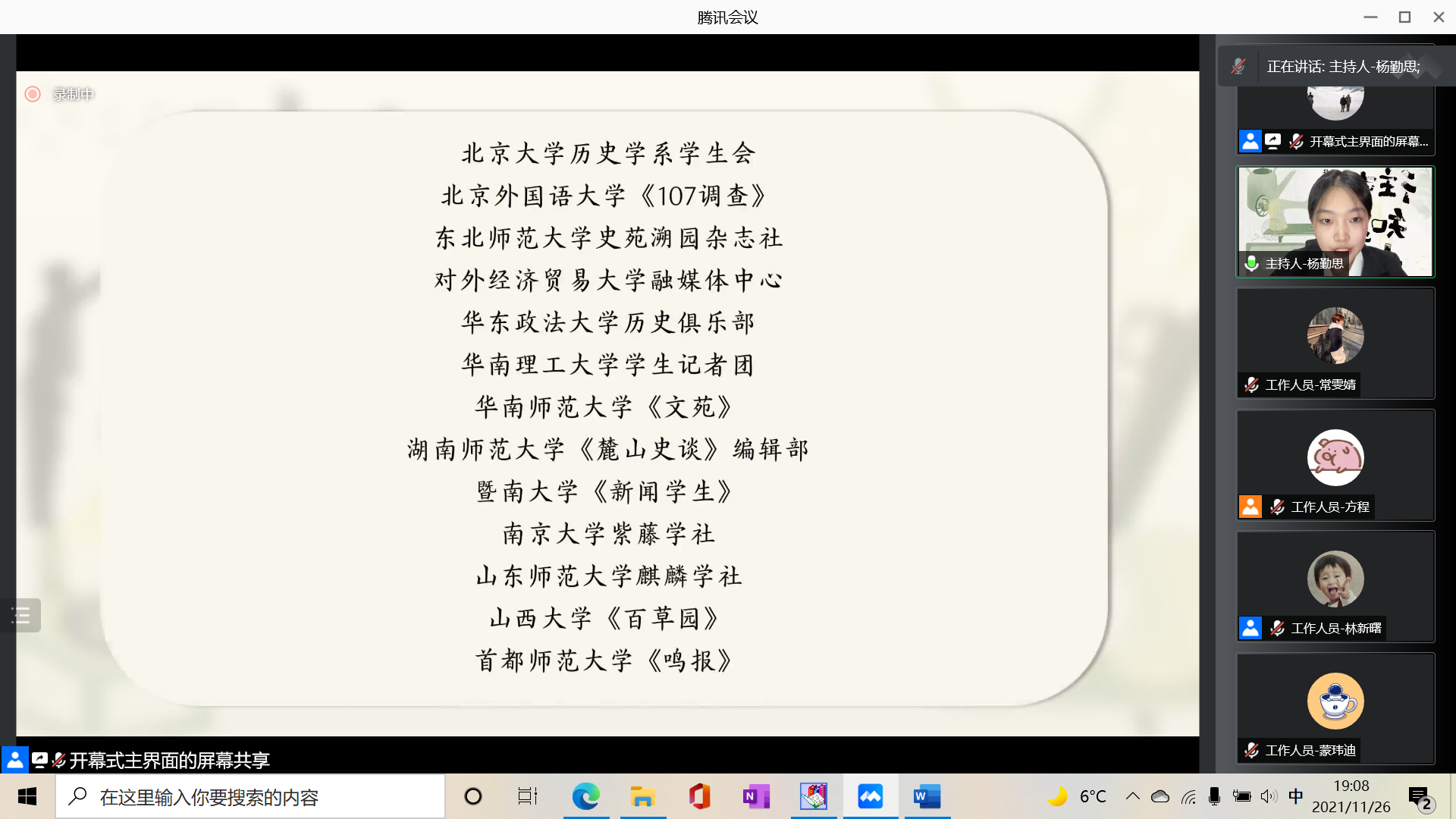Click muted mic icon on screen share label
This screenshot has height=819, width=1456.
point(59,760)
